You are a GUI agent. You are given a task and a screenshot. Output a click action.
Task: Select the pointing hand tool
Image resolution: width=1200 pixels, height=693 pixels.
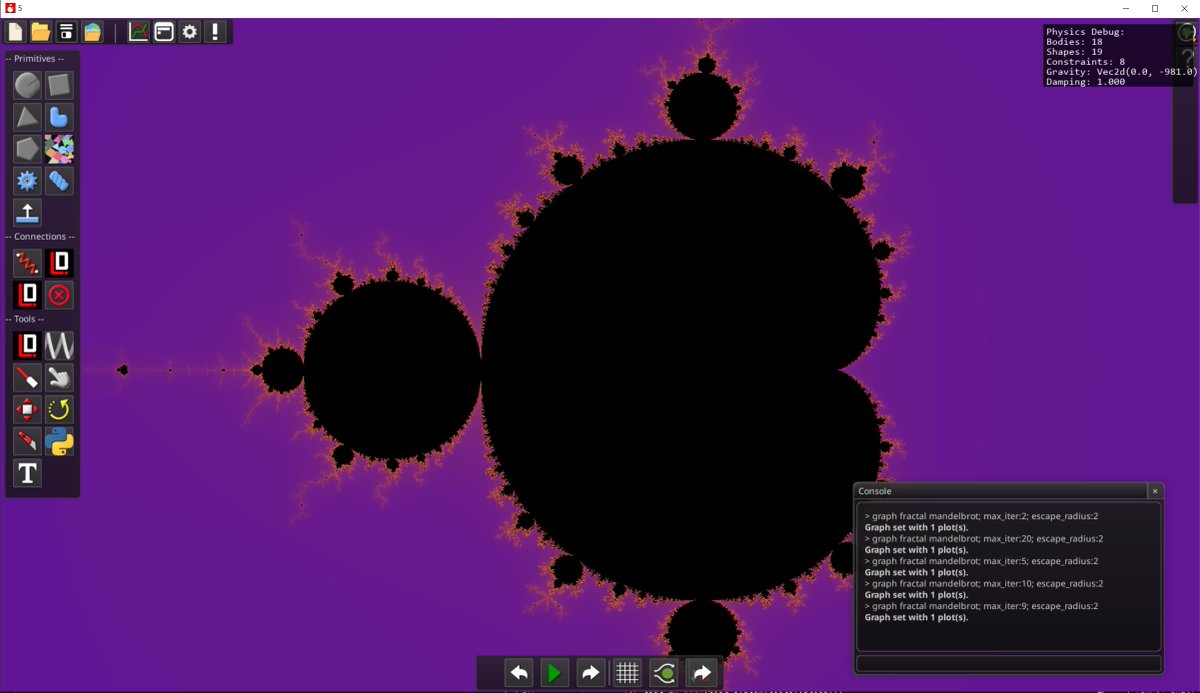(60, 378)
